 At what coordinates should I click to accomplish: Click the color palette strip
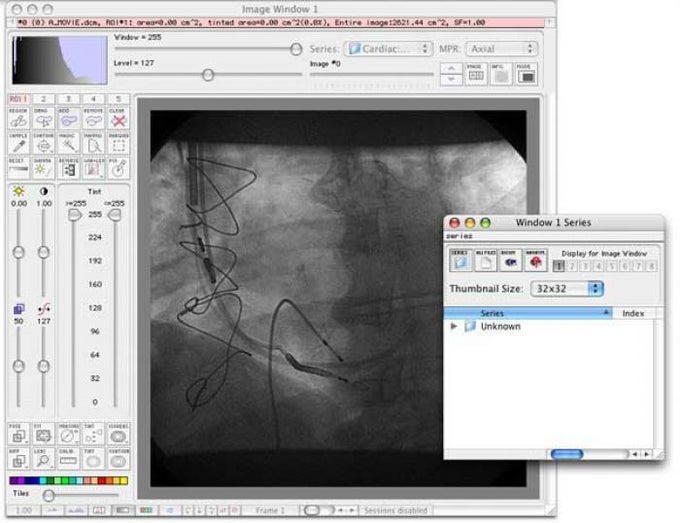[69, 481]
